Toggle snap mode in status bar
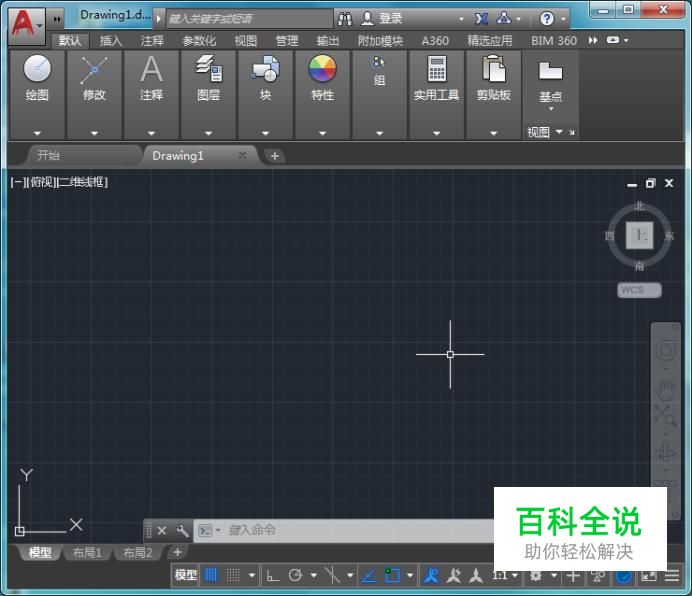692x596 pixels. [232, 575]
